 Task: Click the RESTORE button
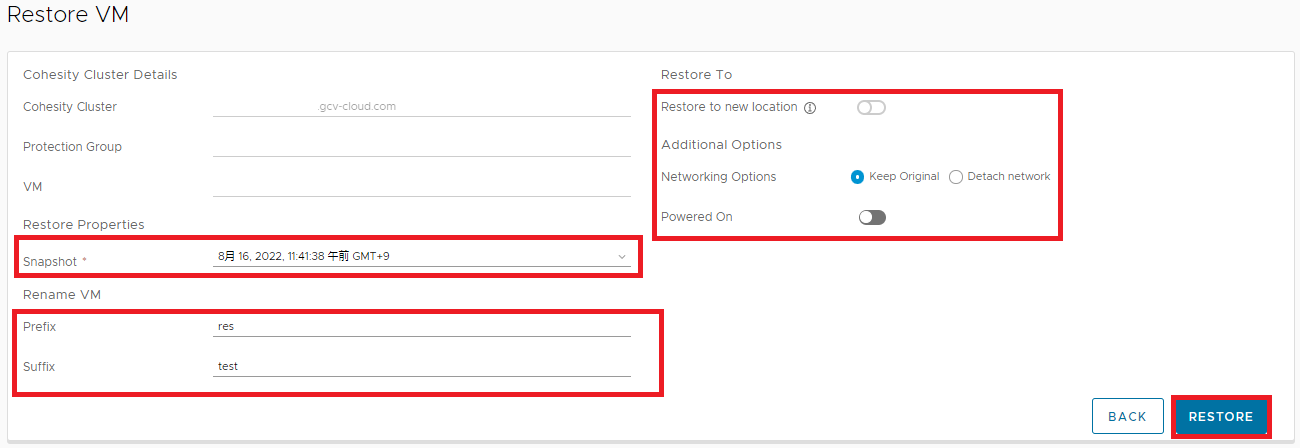click(1220, 416)
